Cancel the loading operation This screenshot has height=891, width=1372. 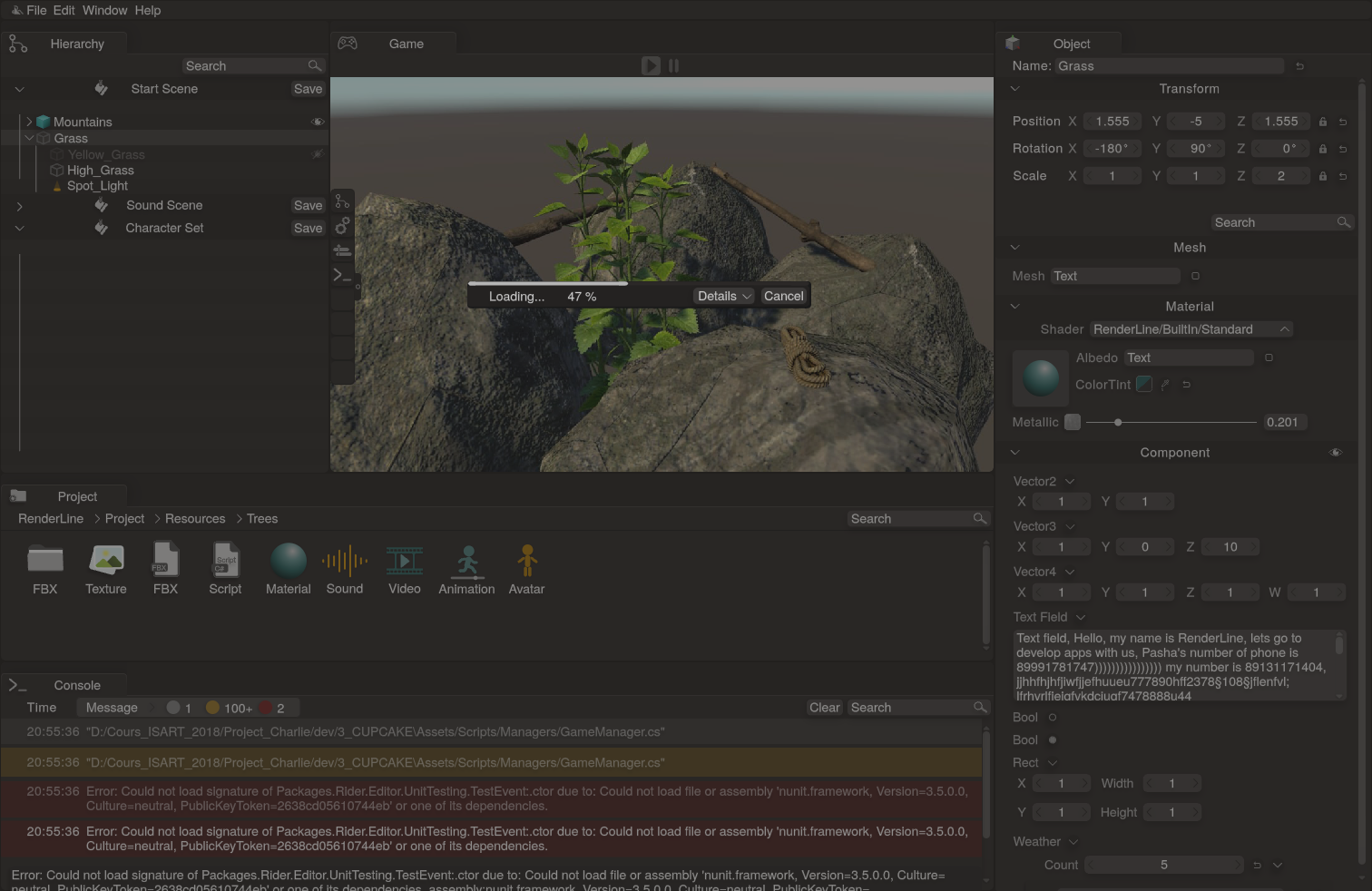click(x=783, y=296)
